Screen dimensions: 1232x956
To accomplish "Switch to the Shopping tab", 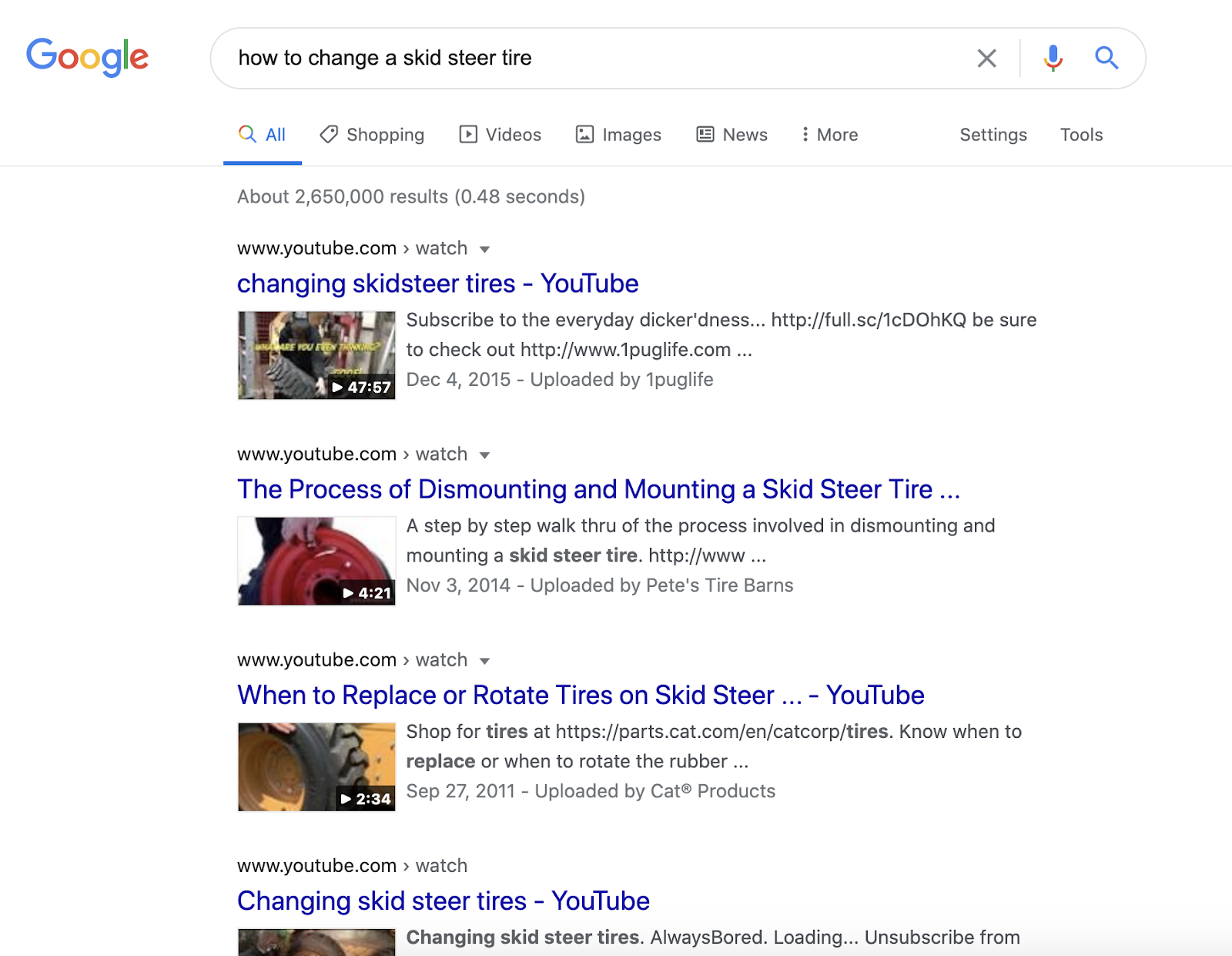I will pos(372,135).
